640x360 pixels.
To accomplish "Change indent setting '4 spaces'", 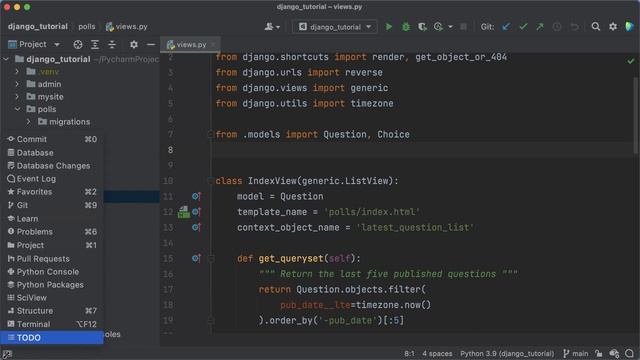I will click(x=437, y=354).
